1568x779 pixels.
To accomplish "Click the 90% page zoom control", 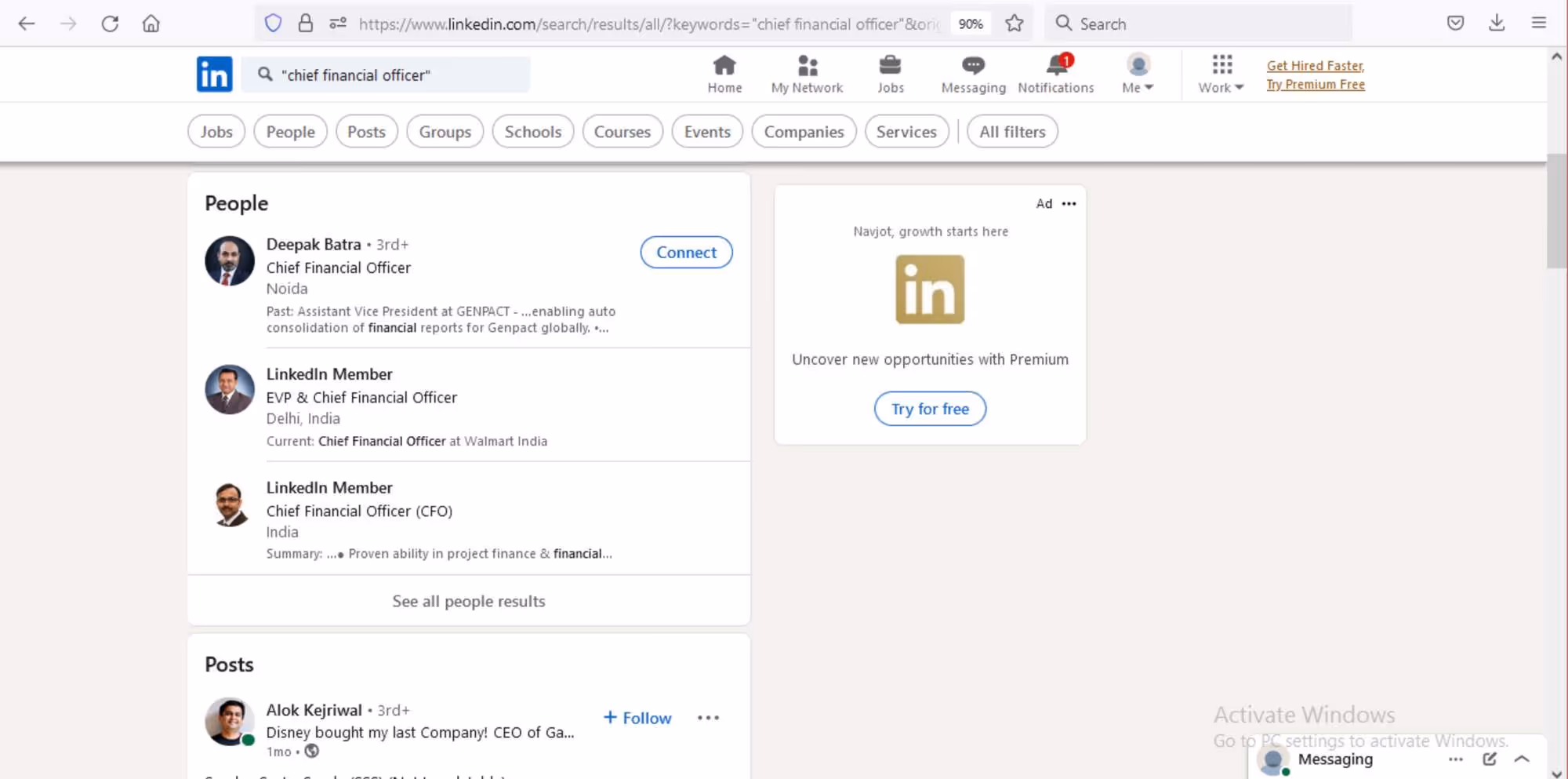I will 970,24.
